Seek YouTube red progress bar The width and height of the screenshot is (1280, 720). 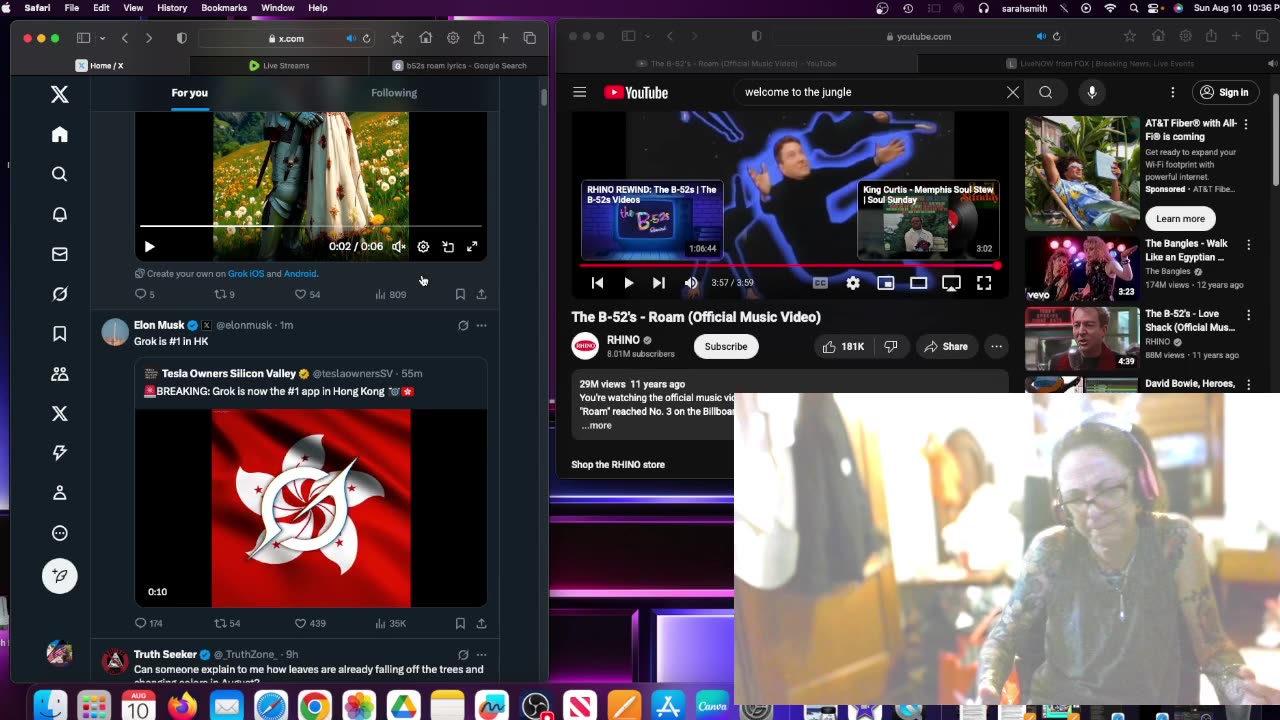point(789,266)
